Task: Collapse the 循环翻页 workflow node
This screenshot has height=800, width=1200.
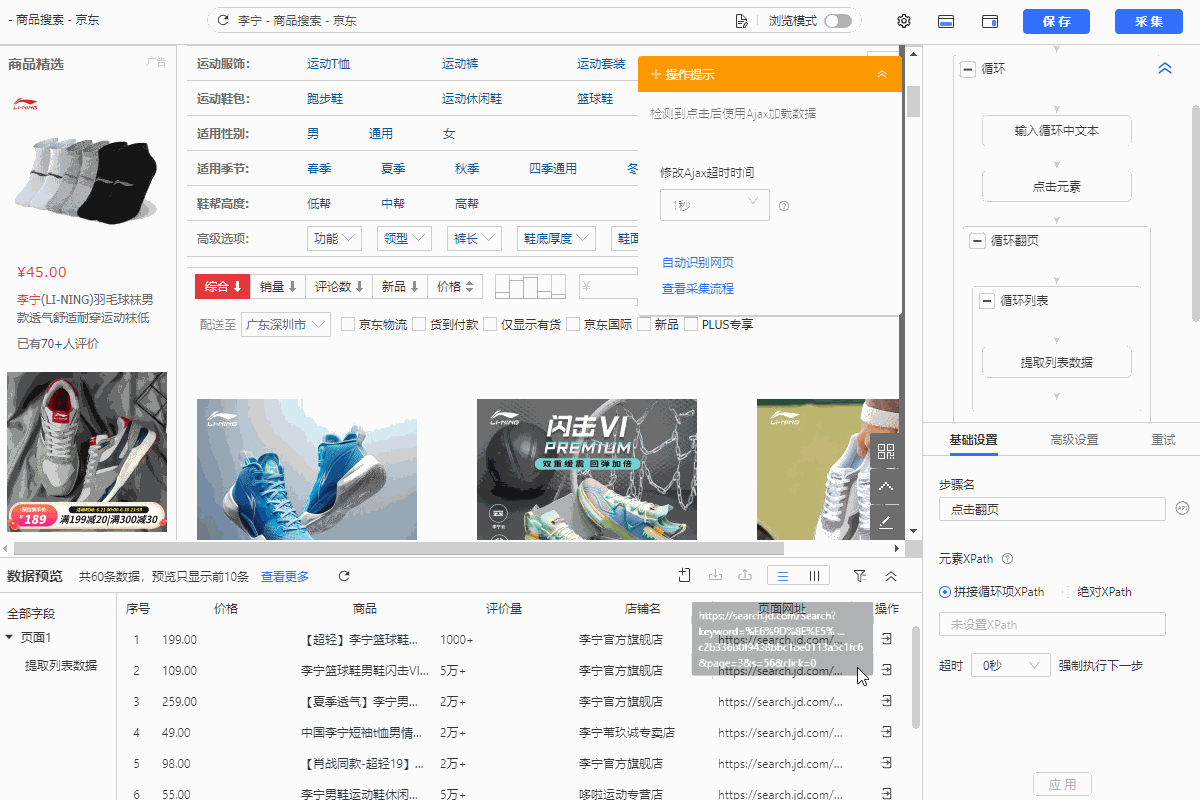Action: coord(977,241)
